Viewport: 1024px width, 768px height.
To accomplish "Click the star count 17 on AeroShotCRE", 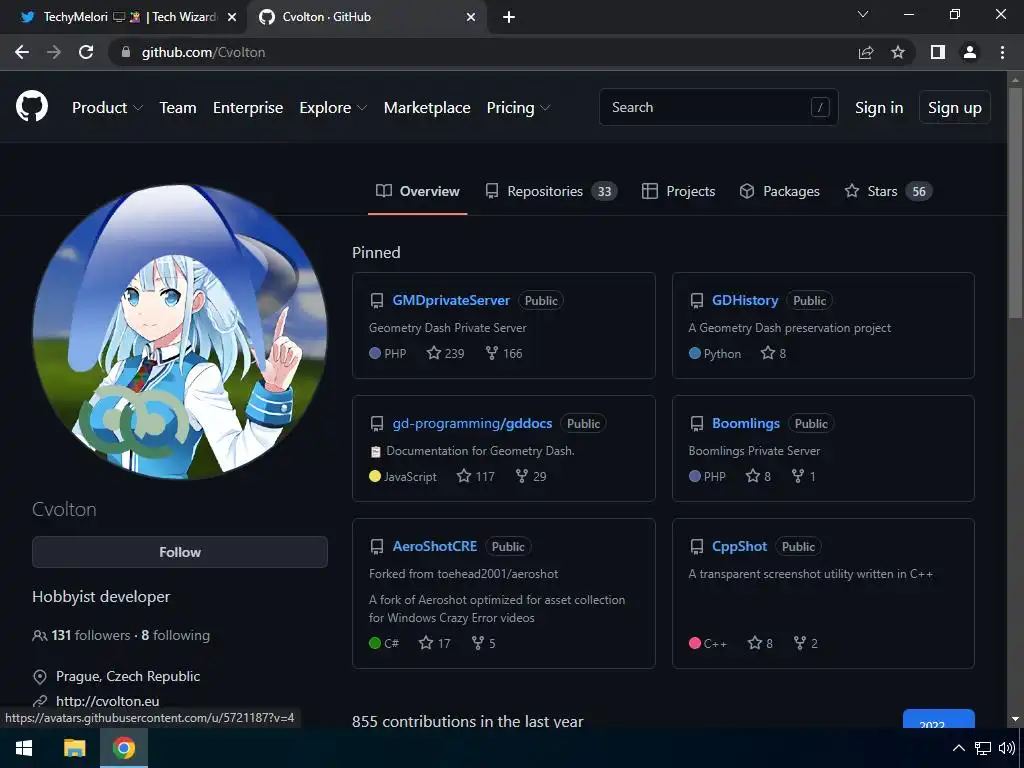I will 435,643.
